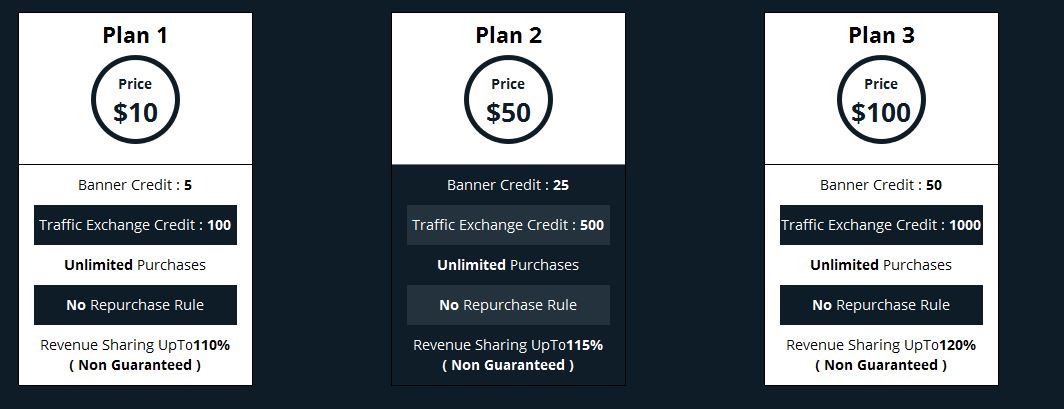
Task: Click Unlimited Purchases in Plan 3
Action: (x=881, y=265)
